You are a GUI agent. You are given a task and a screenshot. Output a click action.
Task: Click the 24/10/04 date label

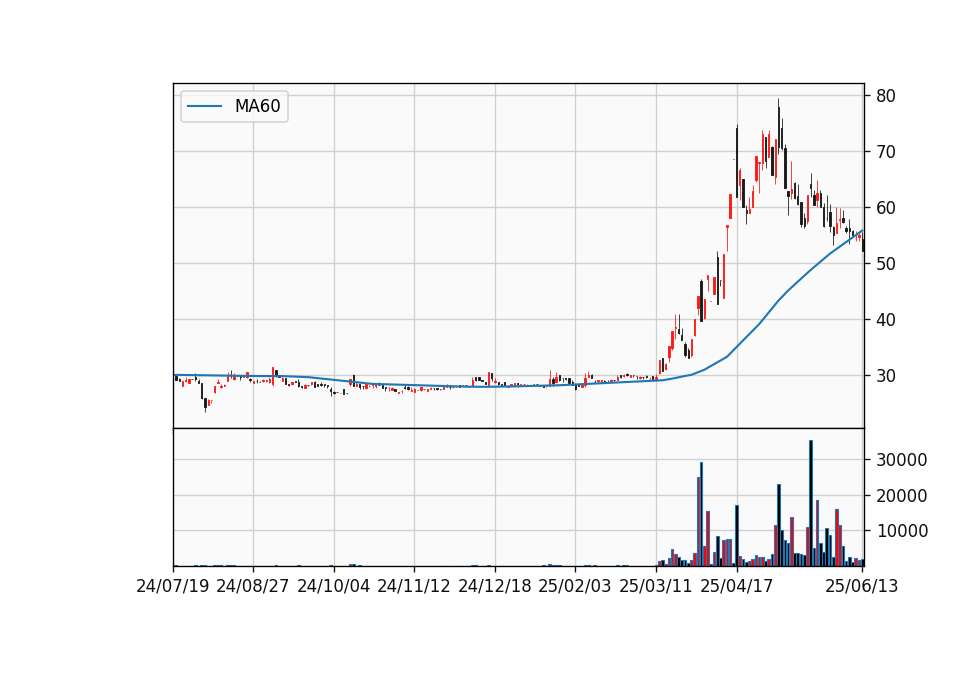click(x=334, y=586)
